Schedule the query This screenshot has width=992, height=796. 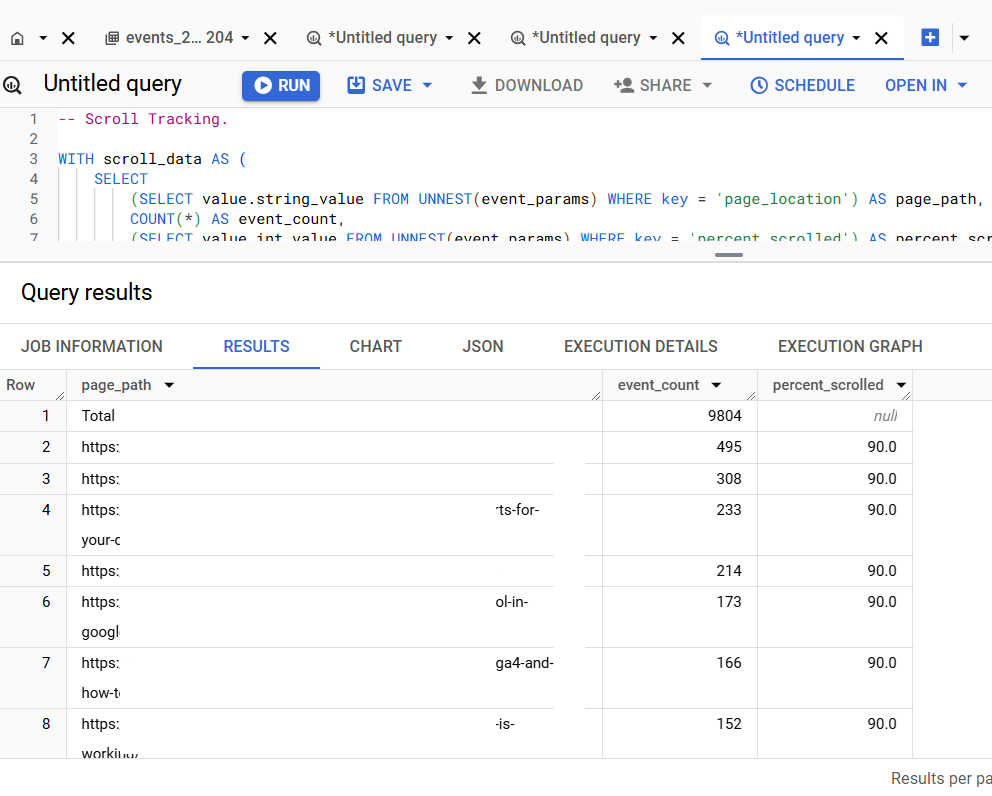point(802,85)
